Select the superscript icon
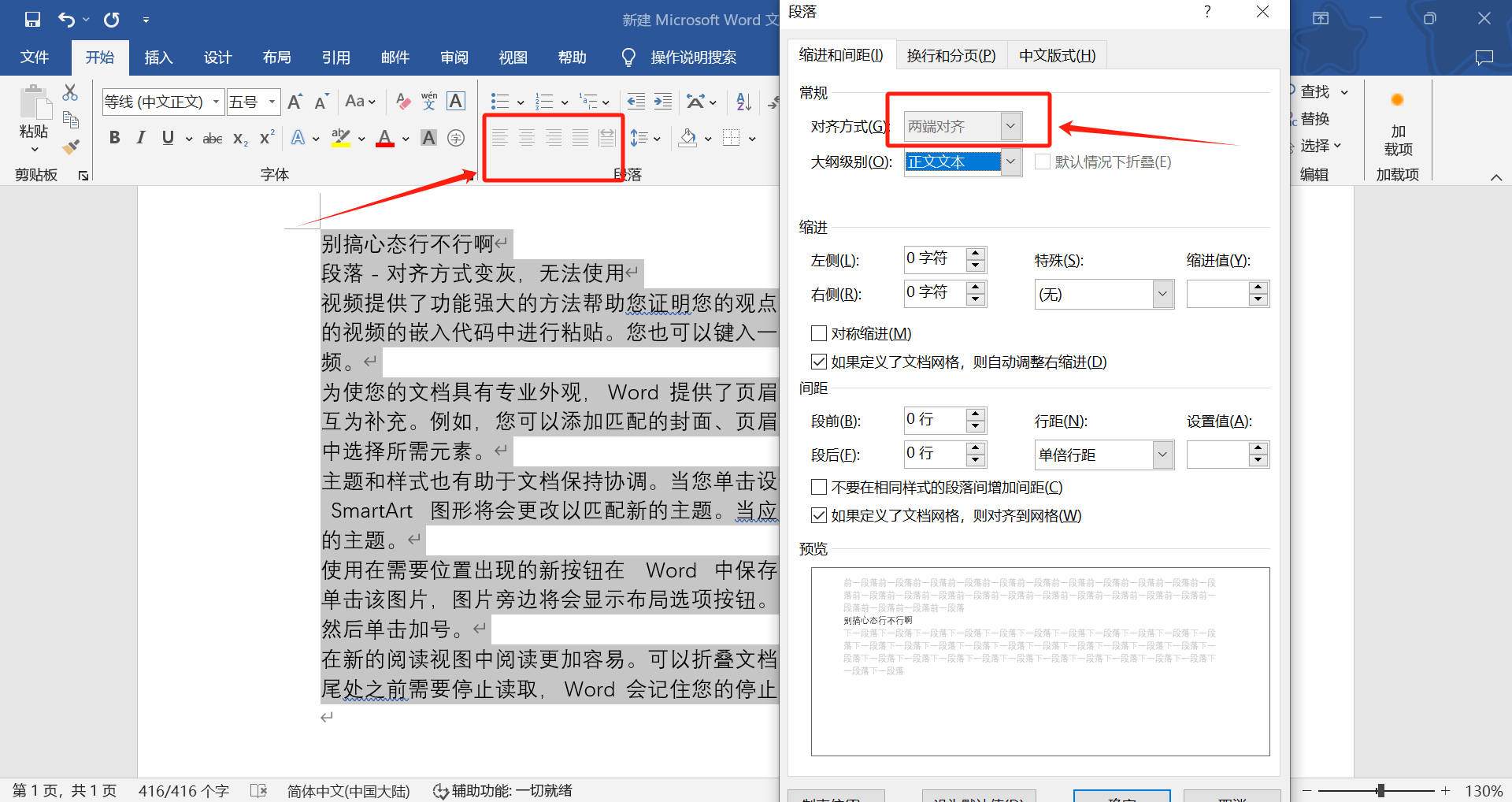1512x802 pixels. [265, 137]
